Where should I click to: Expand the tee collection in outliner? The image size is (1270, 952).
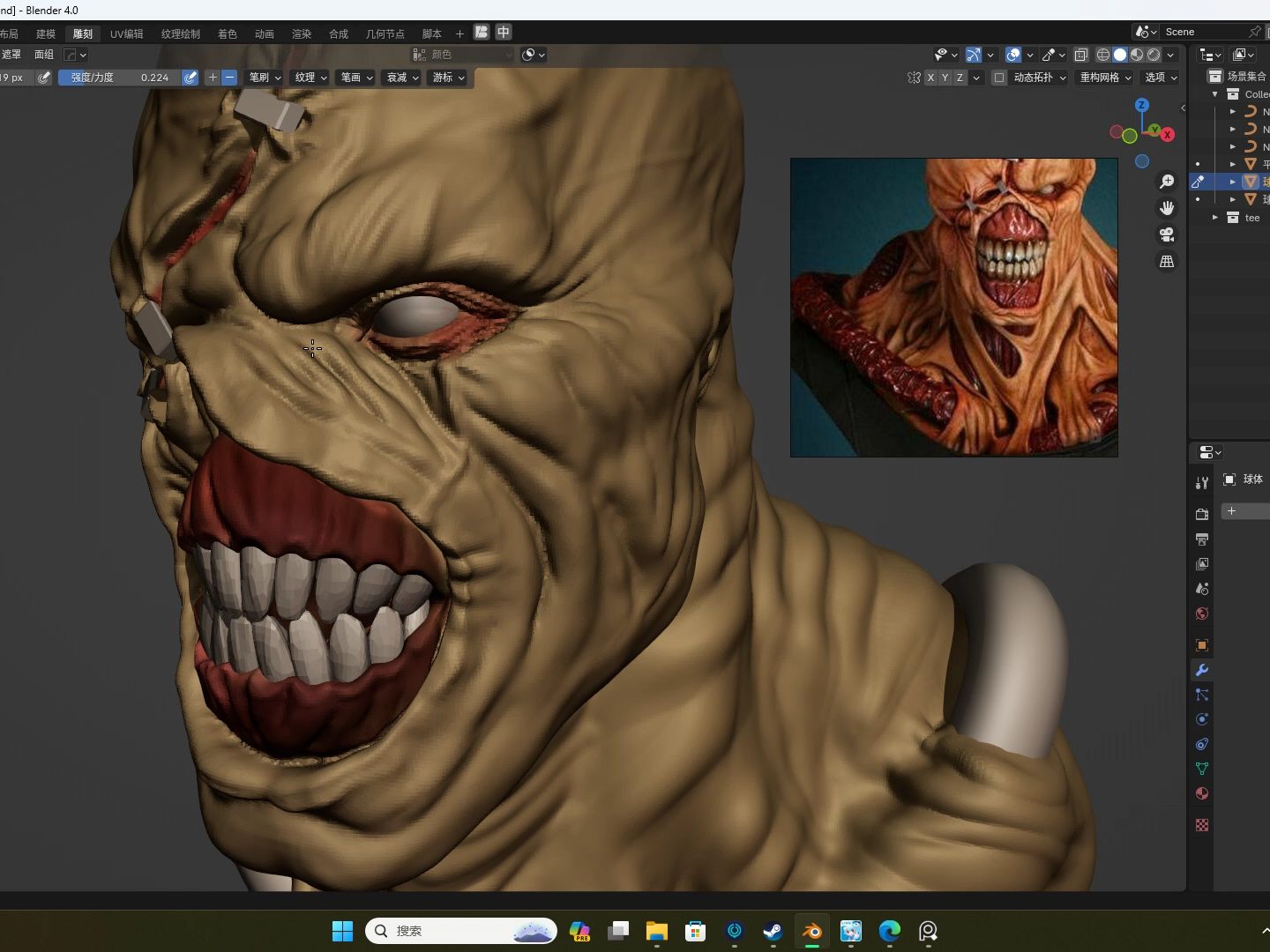pos(1215,217)
